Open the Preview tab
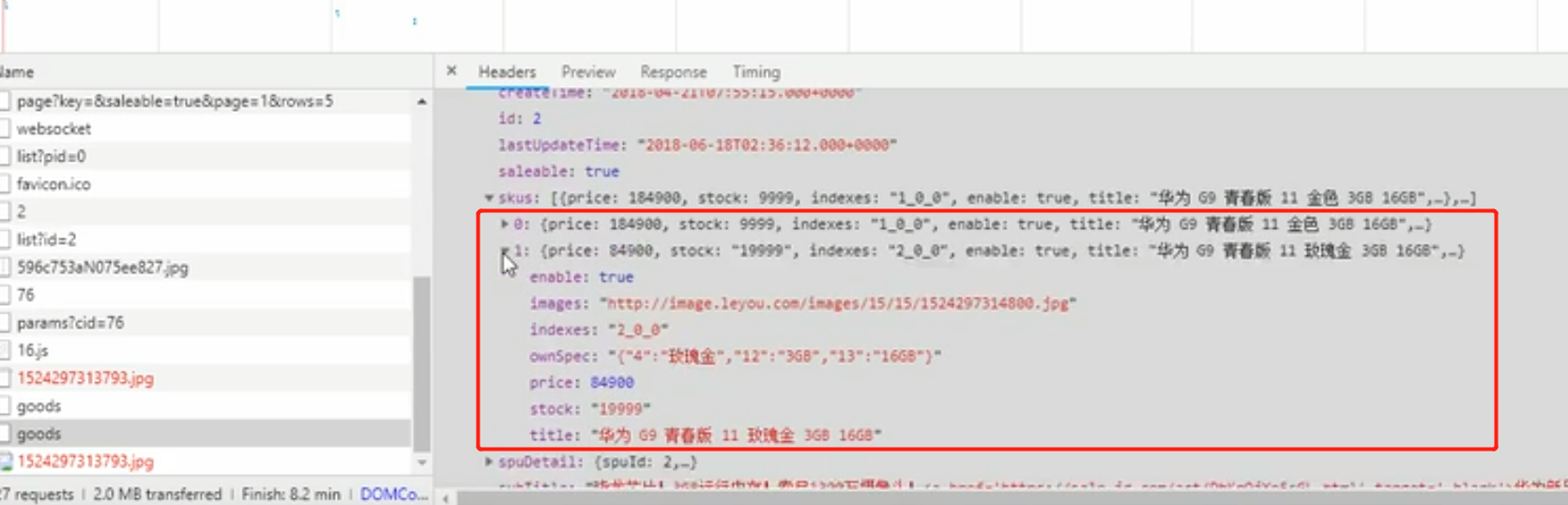The width and height of the screenshot is (1568, 505). (x=588, y=72)
